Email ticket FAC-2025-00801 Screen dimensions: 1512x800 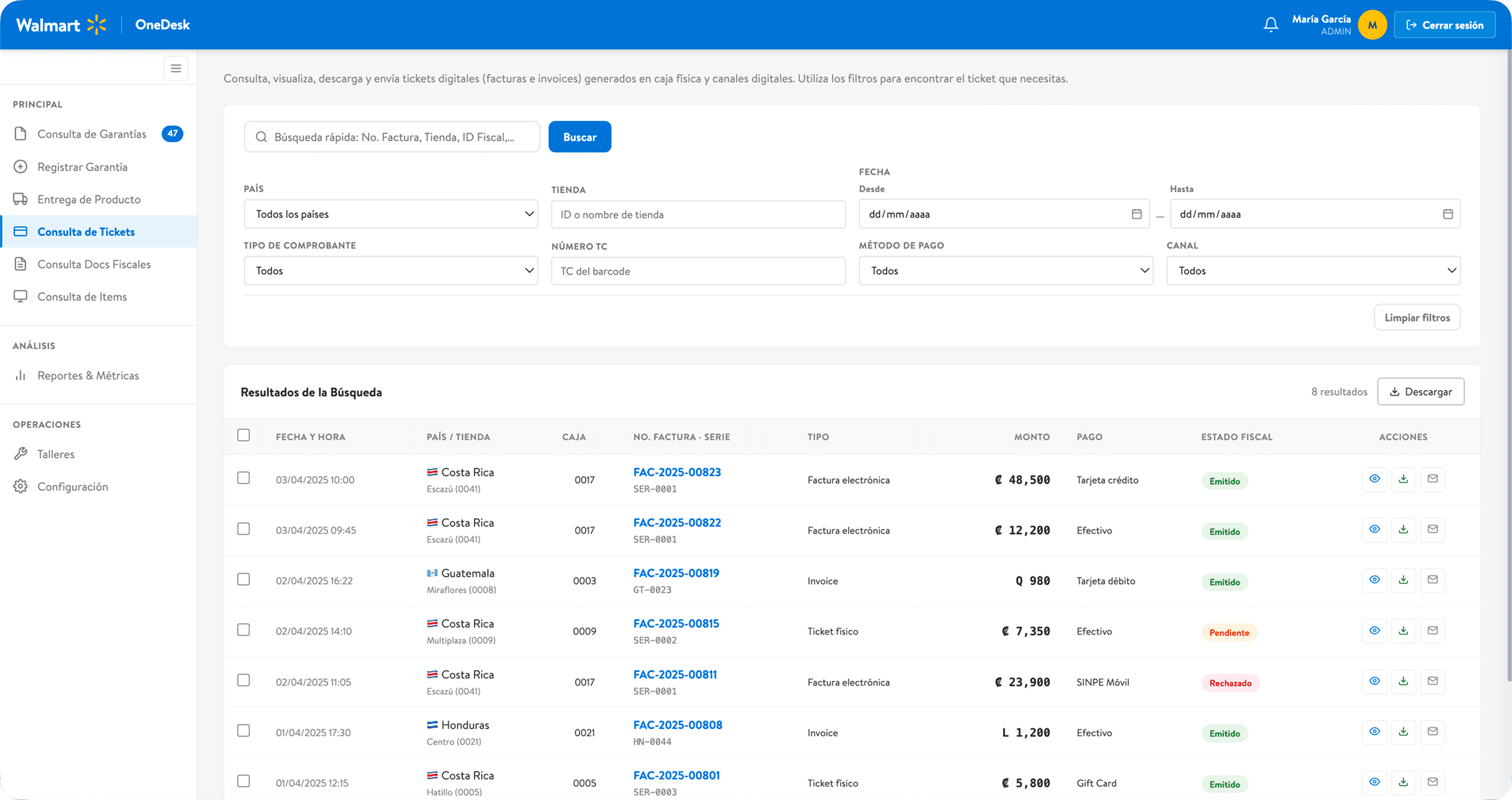(x=1433, y=782)
